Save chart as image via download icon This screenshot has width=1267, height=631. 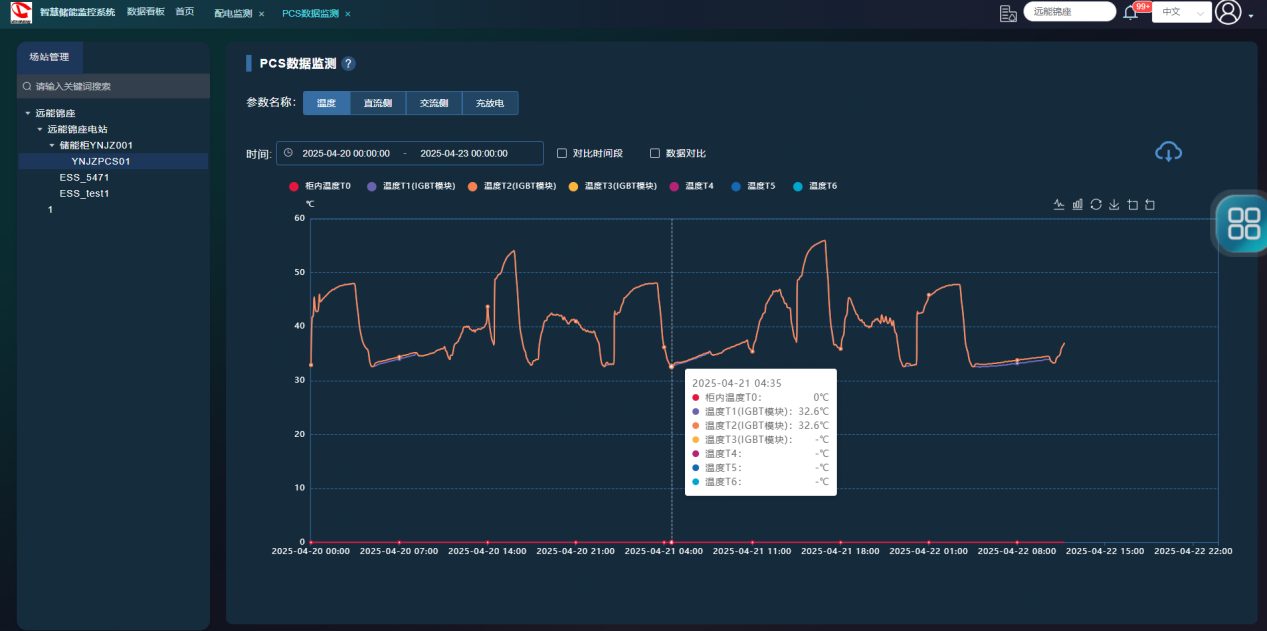pos(1114,204)
